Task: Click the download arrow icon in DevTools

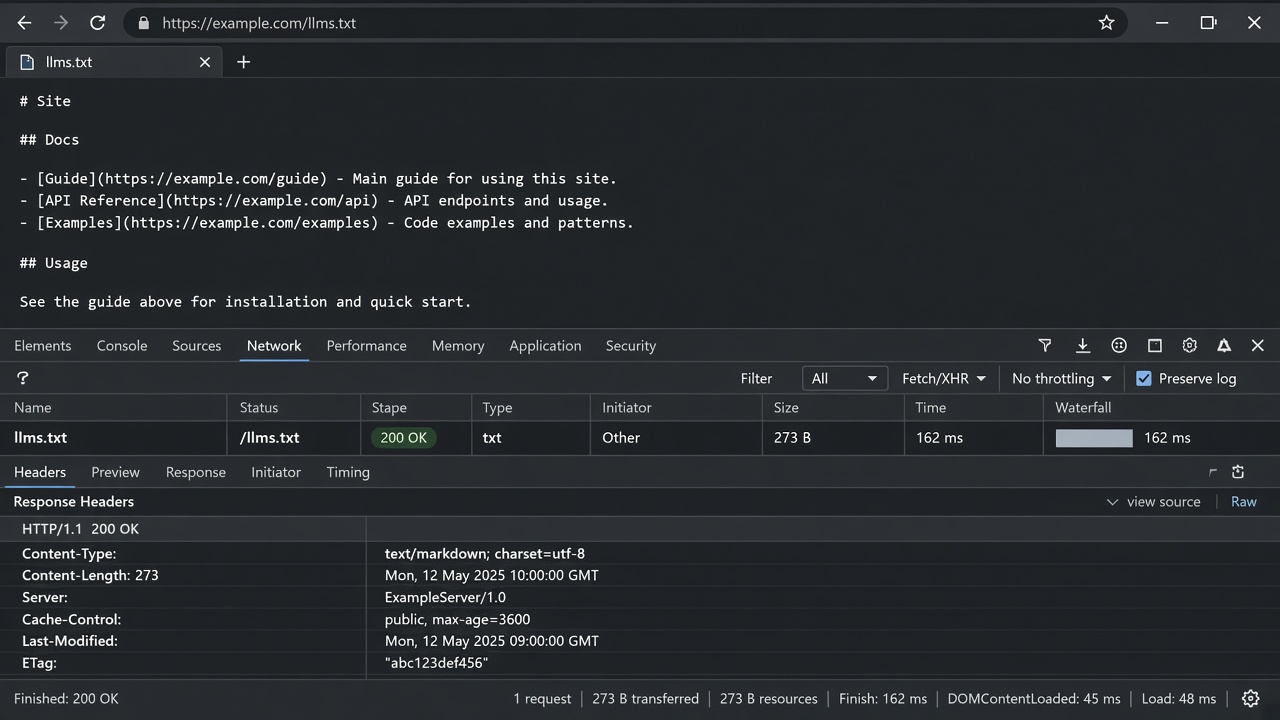Action: tap(1082, 345)
